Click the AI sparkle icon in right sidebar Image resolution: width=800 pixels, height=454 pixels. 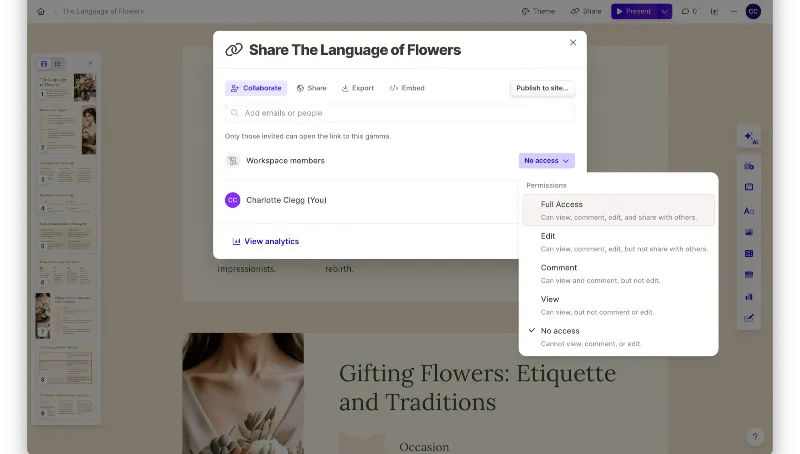pyautogui.click(x=749, y=137)
